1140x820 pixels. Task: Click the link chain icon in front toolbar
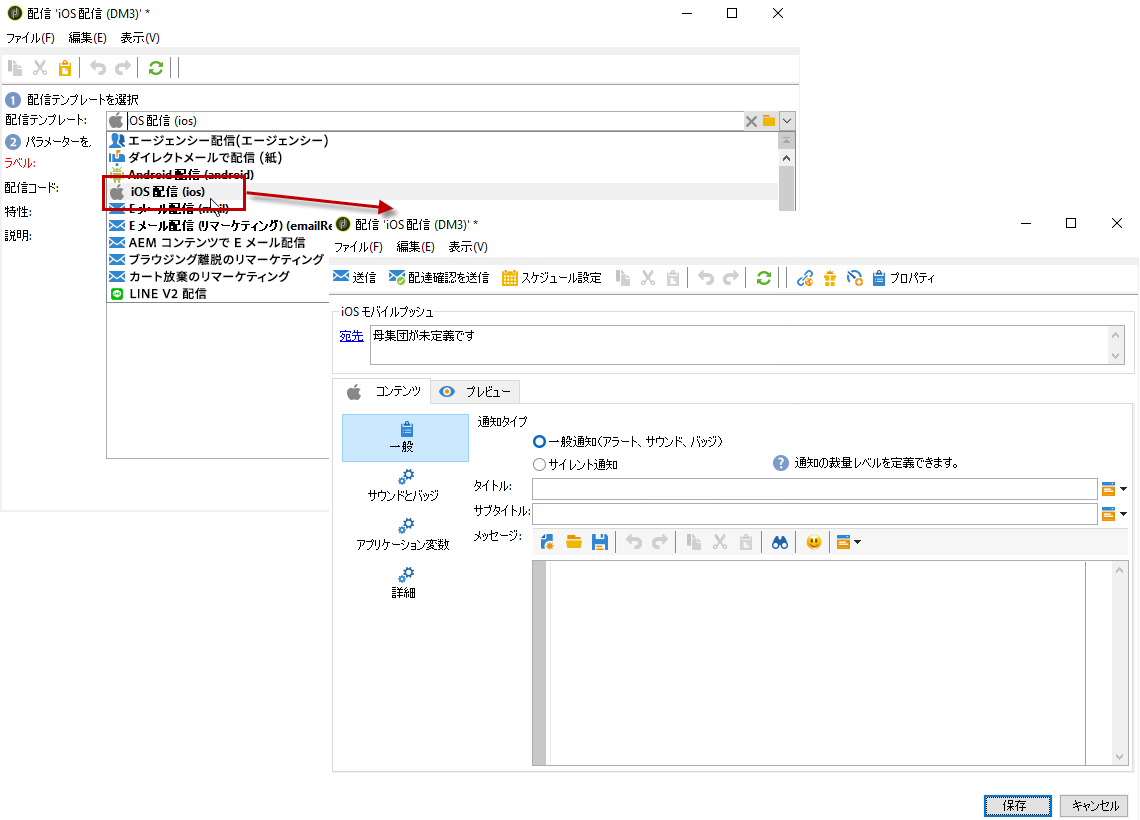[x=805, y=278]
